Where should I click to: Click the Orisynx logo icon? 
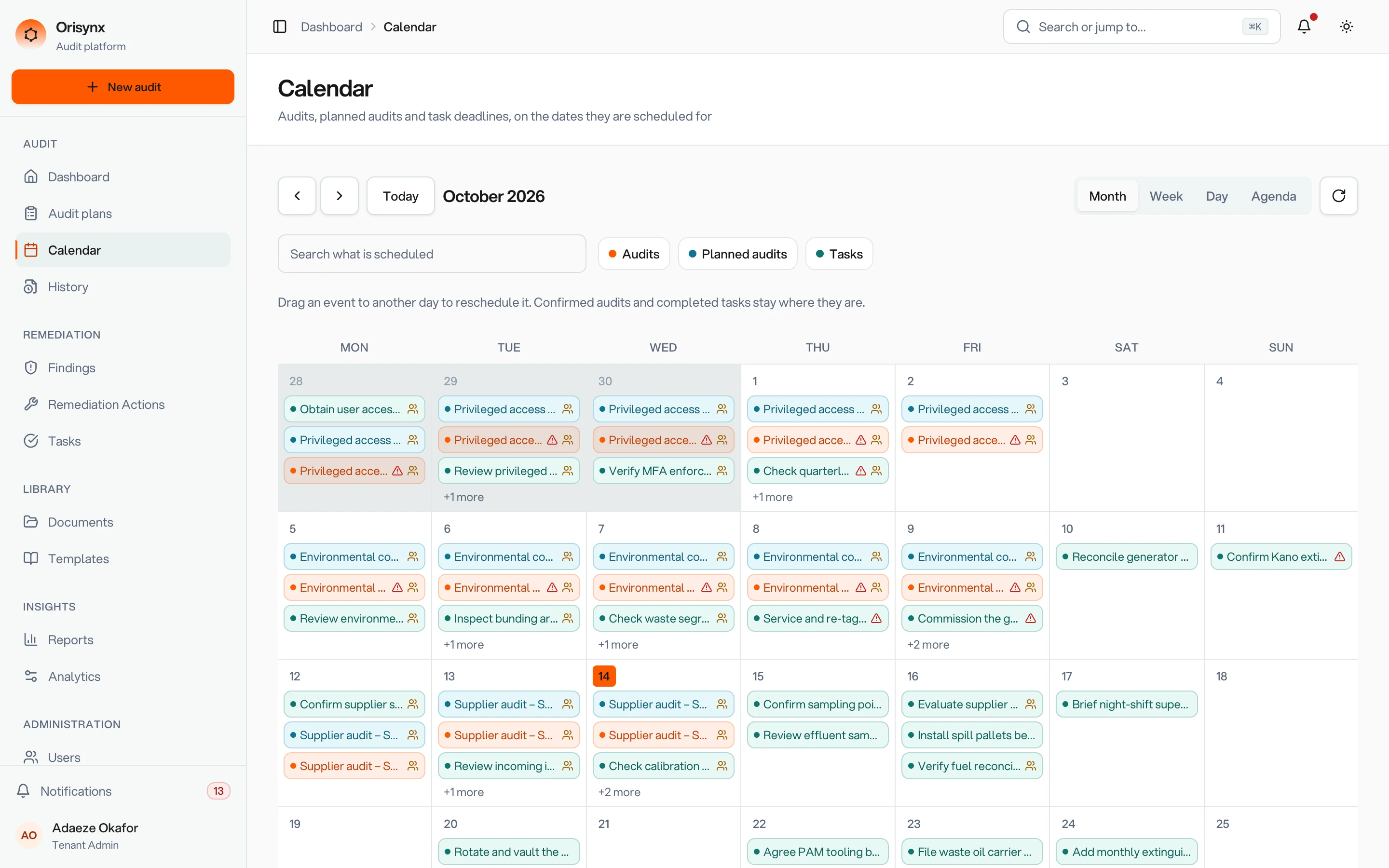pyautogui.click(x=31, y=35)
